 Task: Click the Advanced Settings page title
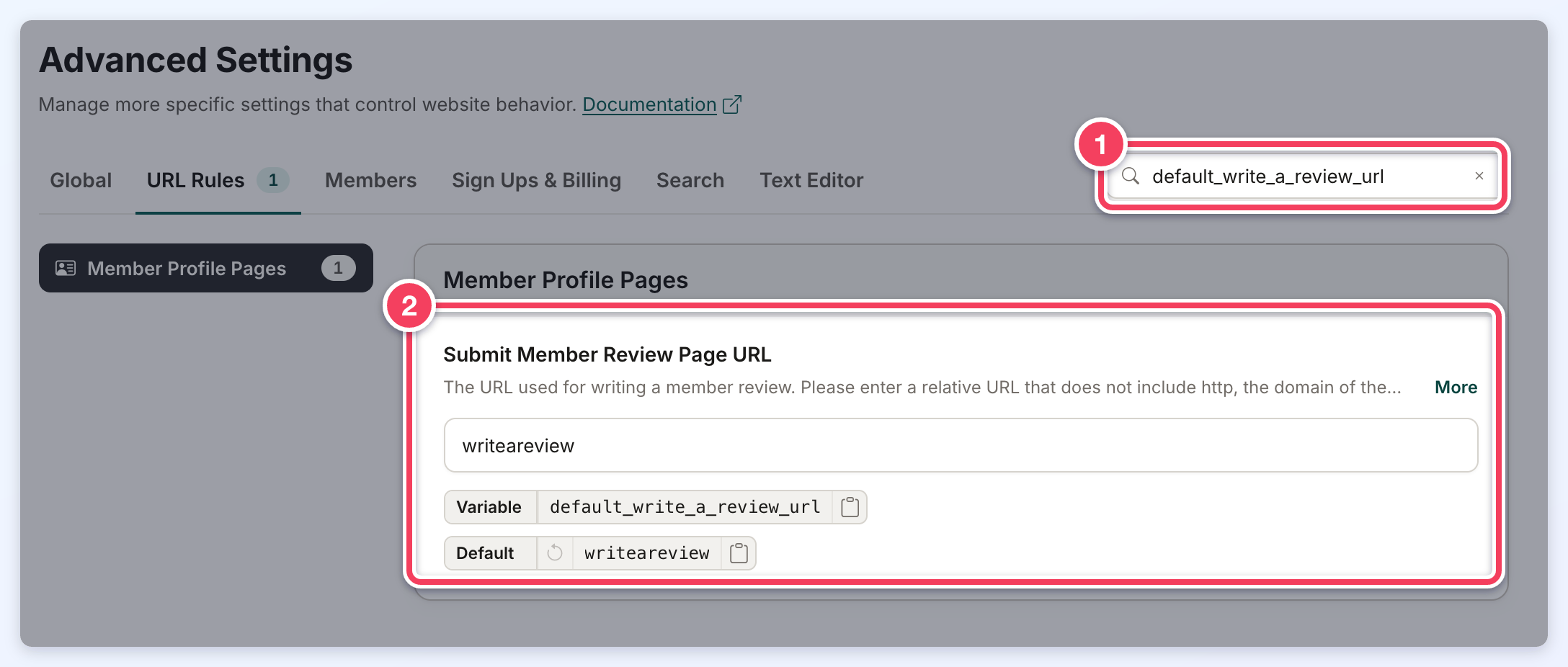[195, 60]
